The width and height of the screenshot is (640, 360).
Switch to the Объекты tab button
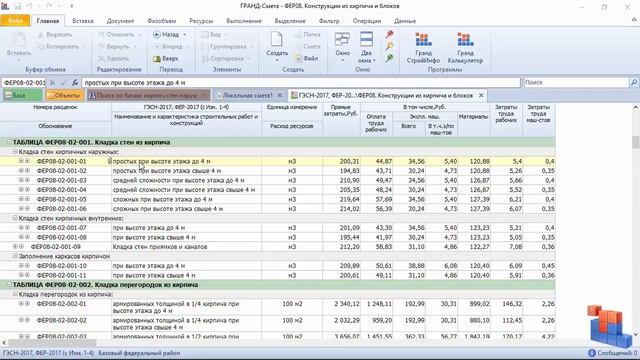(64, 95)
